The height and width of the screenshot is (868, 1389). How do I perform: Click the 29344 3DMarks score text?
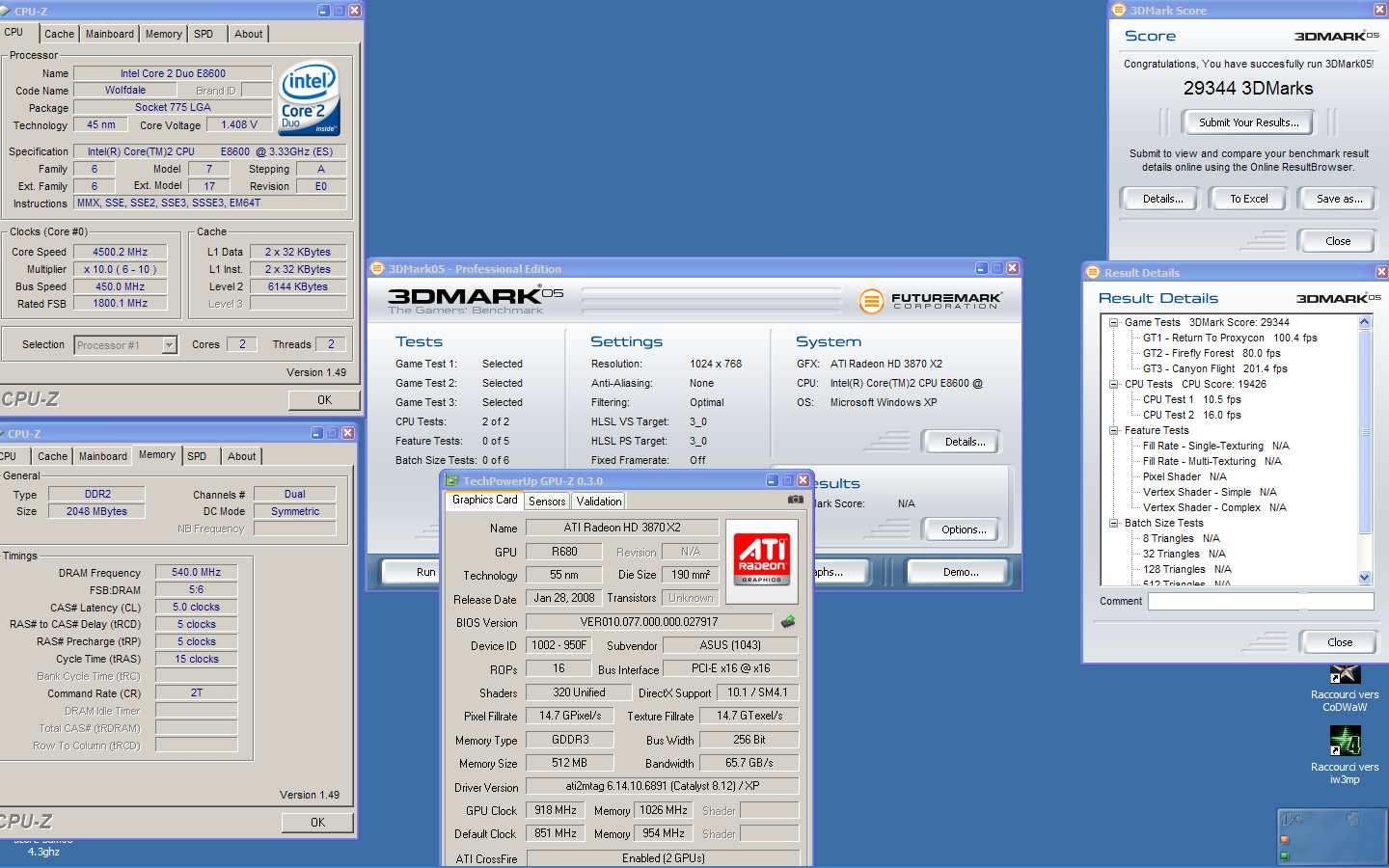click(x=1248, y=88)
